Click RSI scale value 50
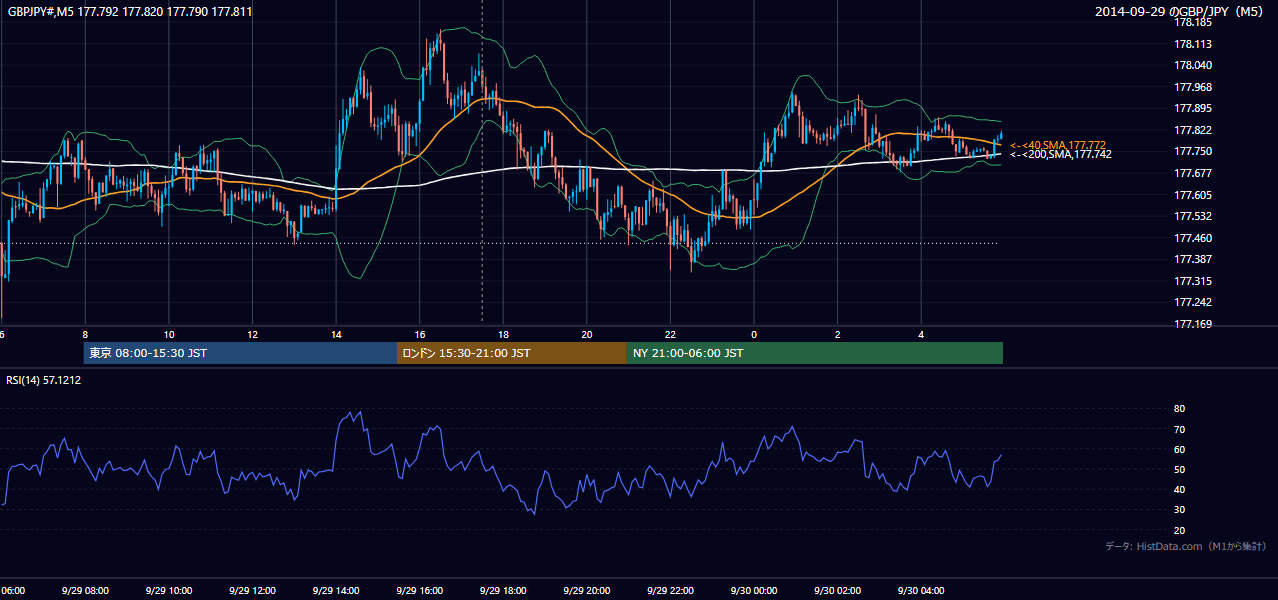1278x600 pixels. point(1179,469)
